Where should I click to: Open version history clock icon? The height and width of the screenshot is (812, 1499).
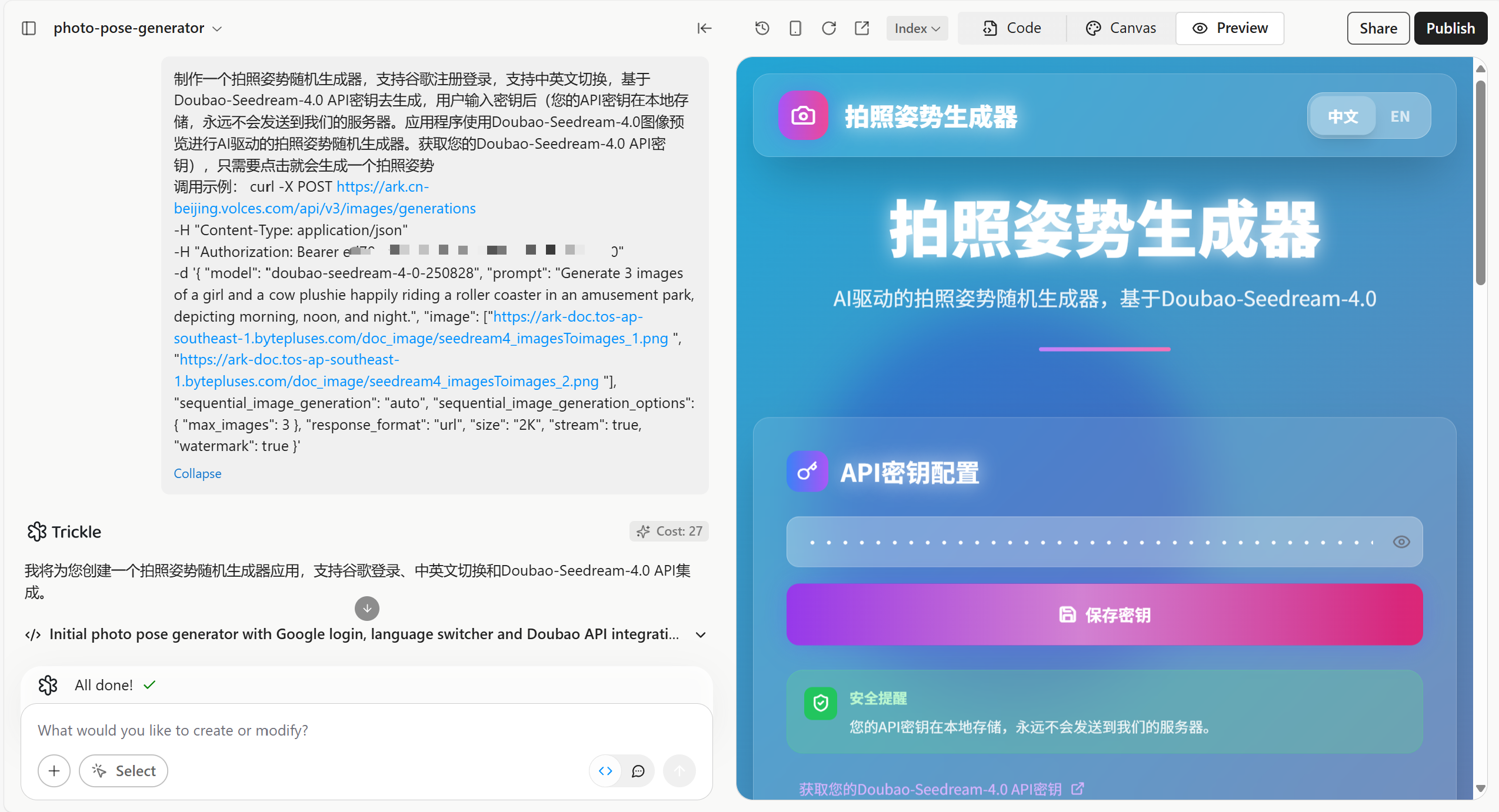pyautogui.click(x=762, y=28)
